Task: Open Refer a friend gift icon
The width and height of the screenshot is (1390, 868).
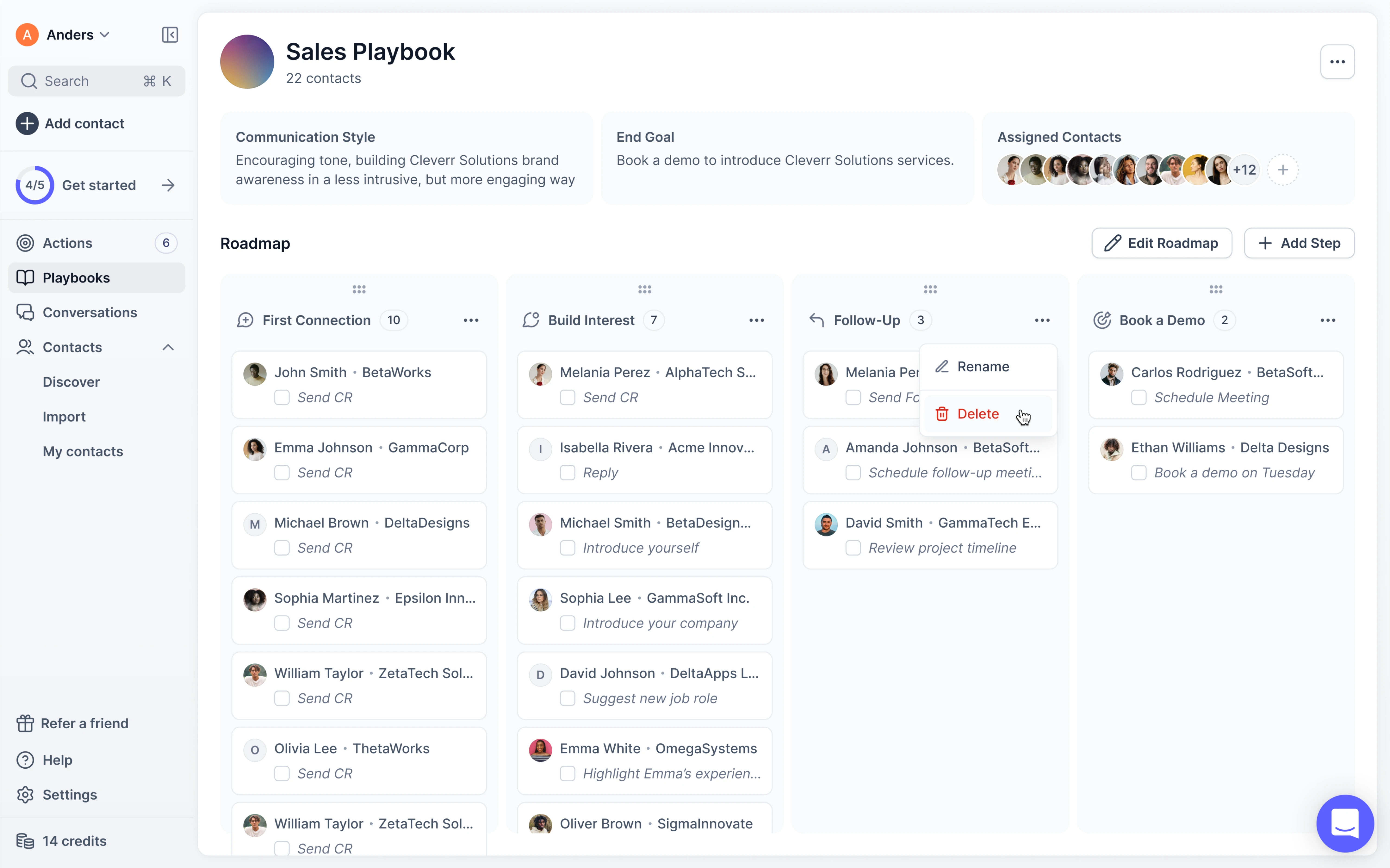Action: 25,723
